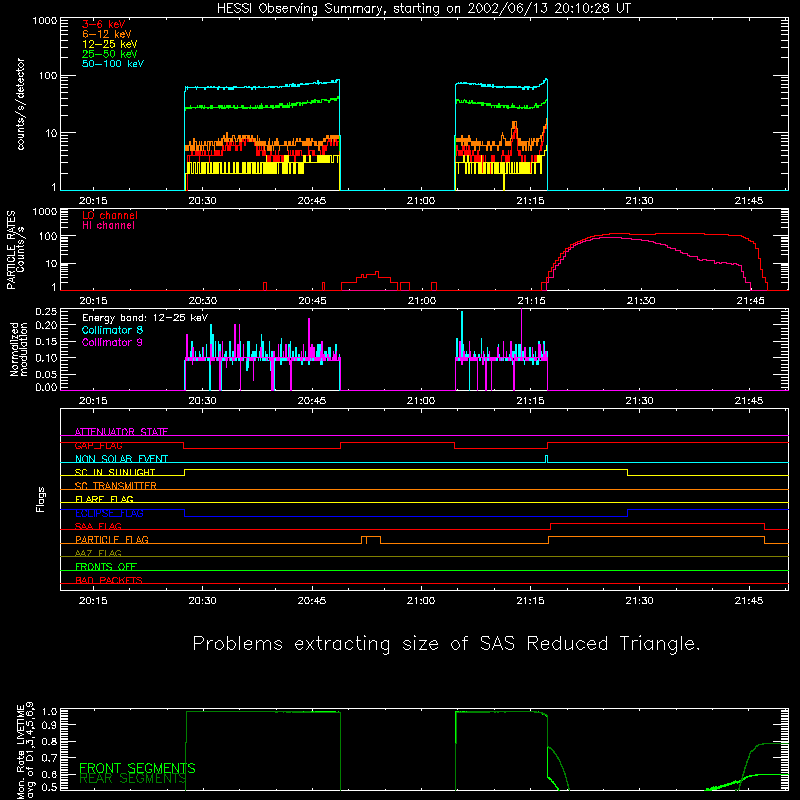The width and height of the screenshot is (800, 800).
Task: Select the SC_IN_SUNLIGHT flag label
Action: click(x=115, y=472)
